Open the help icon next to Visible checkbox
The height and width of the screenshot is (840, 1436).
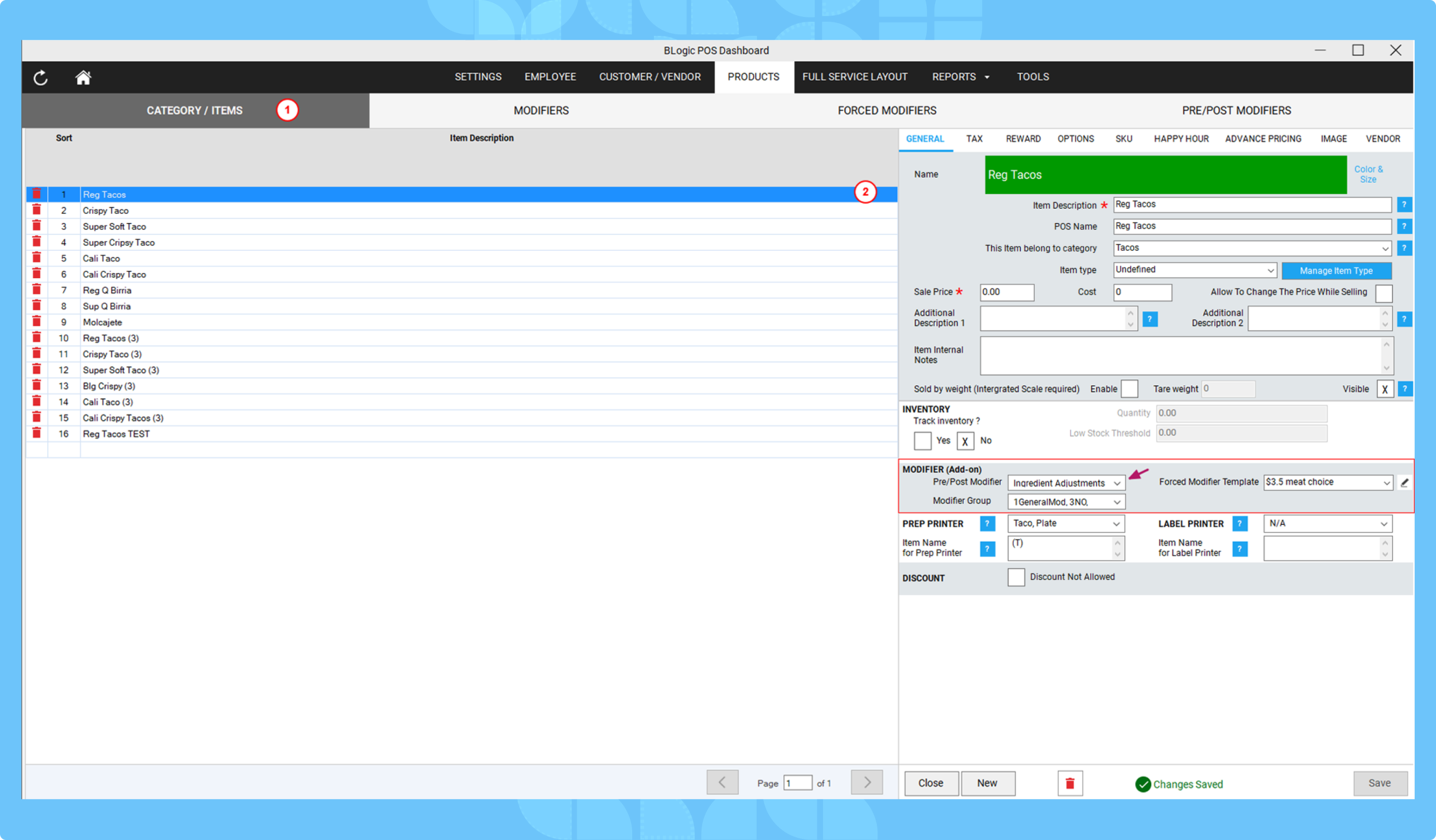(x=1405, y=389)
